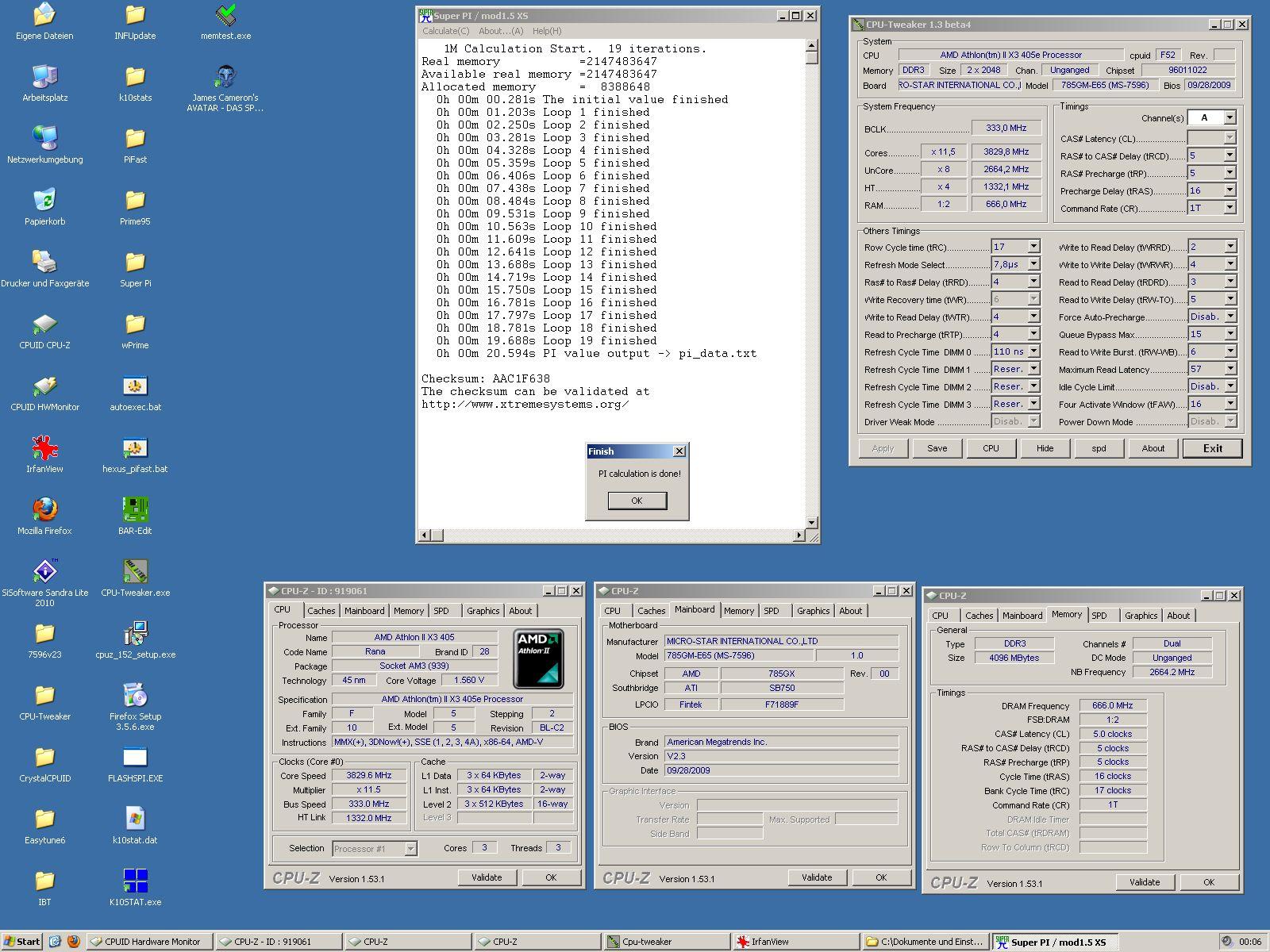Screen dimensions: 1270x952
Task: Click Super PI vertical scrollbar down arrow
Action: pos(811,522)
